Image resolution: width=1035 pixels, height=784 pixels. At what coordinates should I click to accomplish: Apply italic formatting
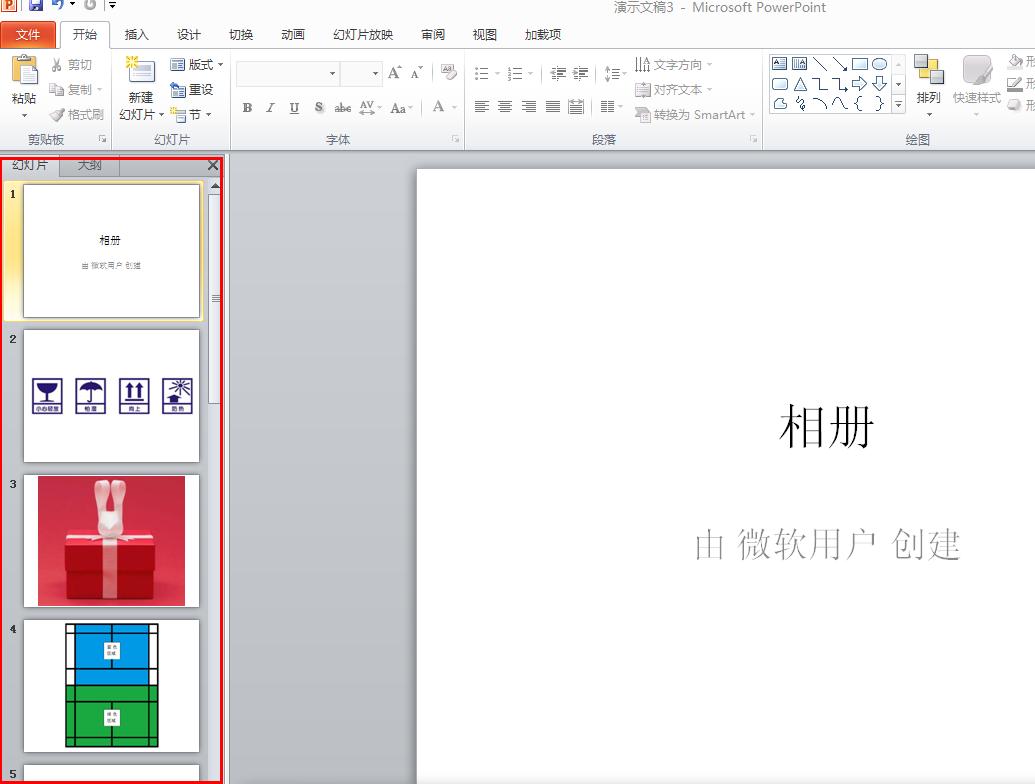point(270,107)
